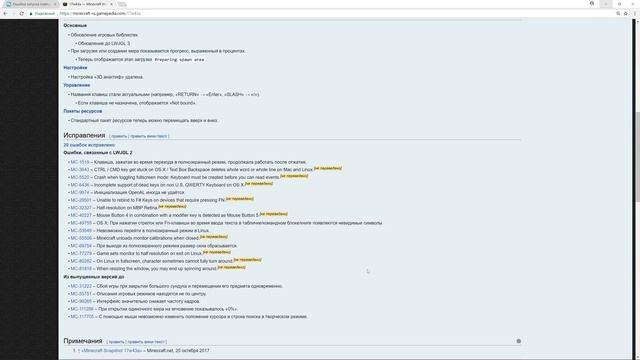
Task: Click 'Ошибки, связанные с LWJGL 2' subheading
Action: [x=98, y=153]
